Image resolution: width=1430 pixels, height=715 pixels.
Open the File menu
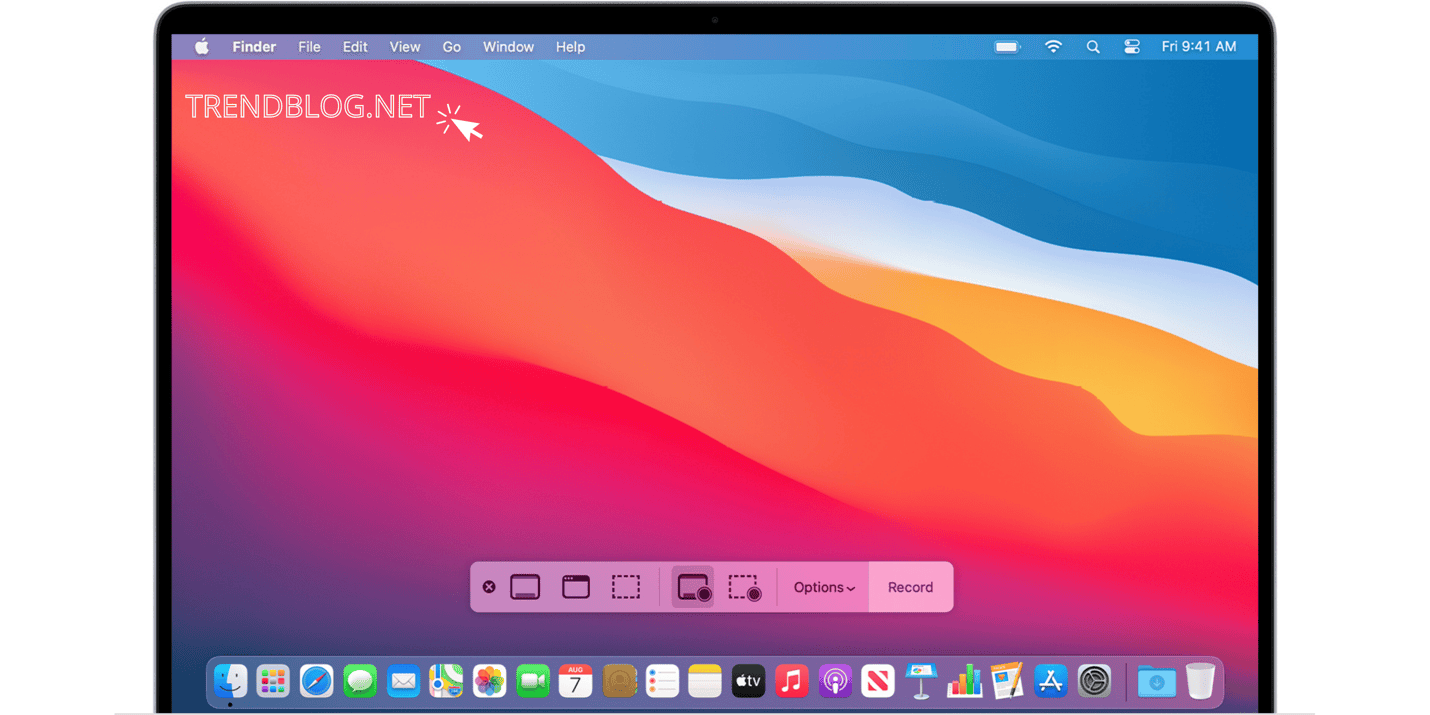[x=309, y=46]
